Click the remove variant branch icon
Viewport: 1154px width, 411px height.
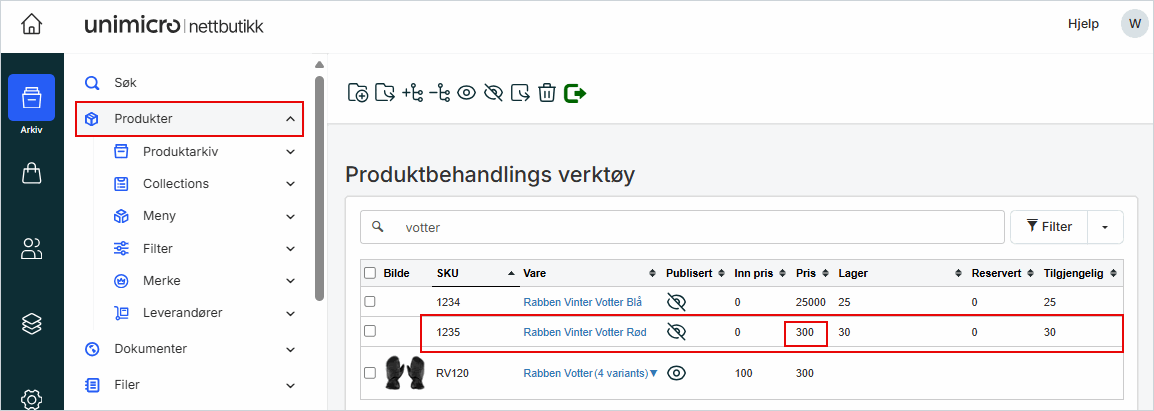click(x=440, y=93)
